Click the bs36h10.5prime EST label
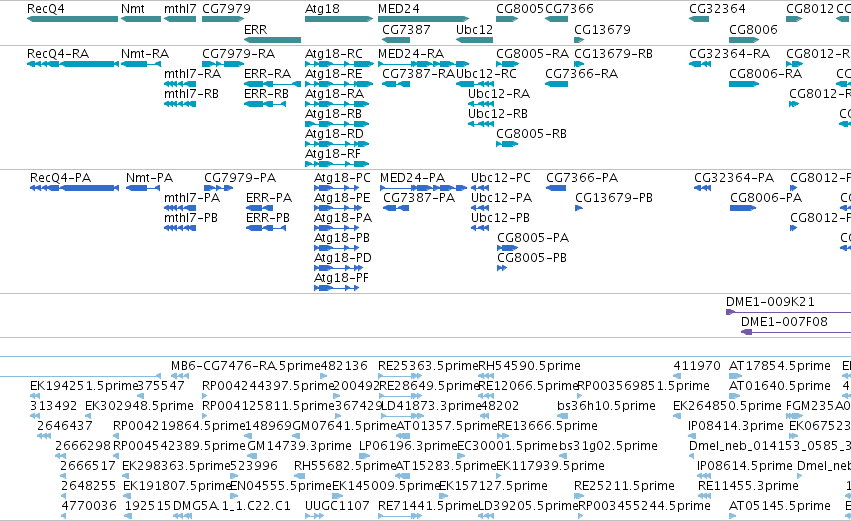851x521 pixels. tap(606, 406)
